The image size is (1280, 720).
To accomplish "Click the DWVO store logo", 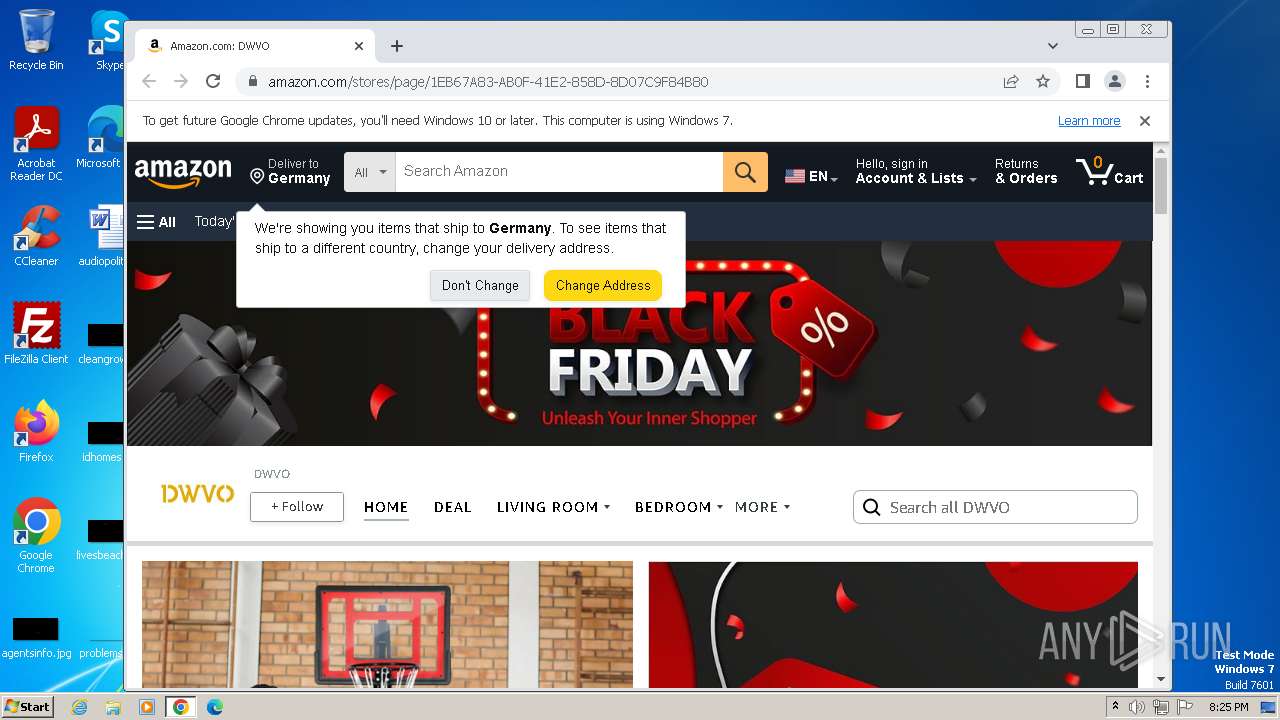I will [x=197, y=493].
